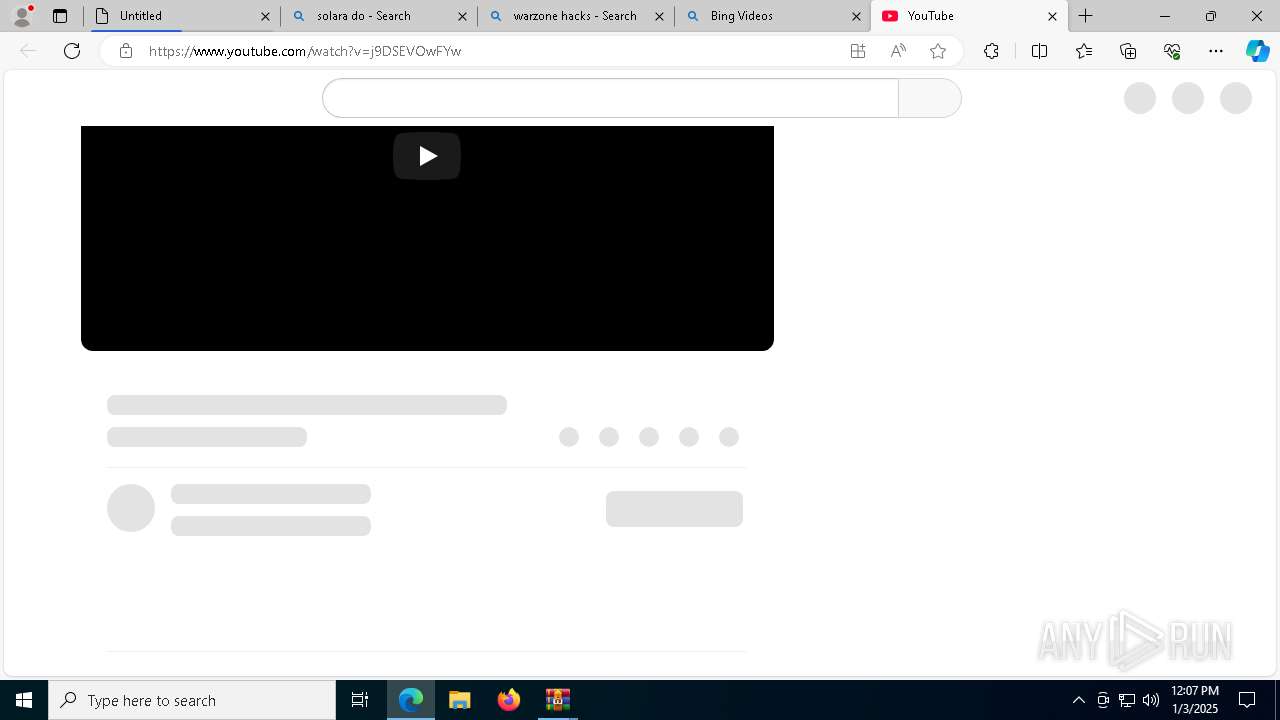The width and height of the screenshot is (1280, 720).
Task: Close the Untitled tab
Action: coord(265,16)
